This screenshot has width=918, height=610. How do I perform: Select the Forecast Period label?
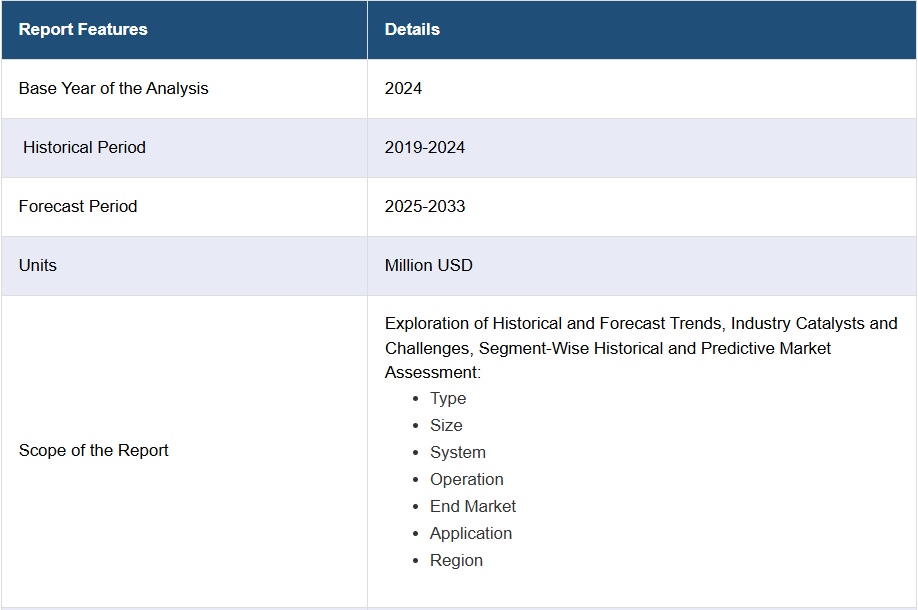78,207
